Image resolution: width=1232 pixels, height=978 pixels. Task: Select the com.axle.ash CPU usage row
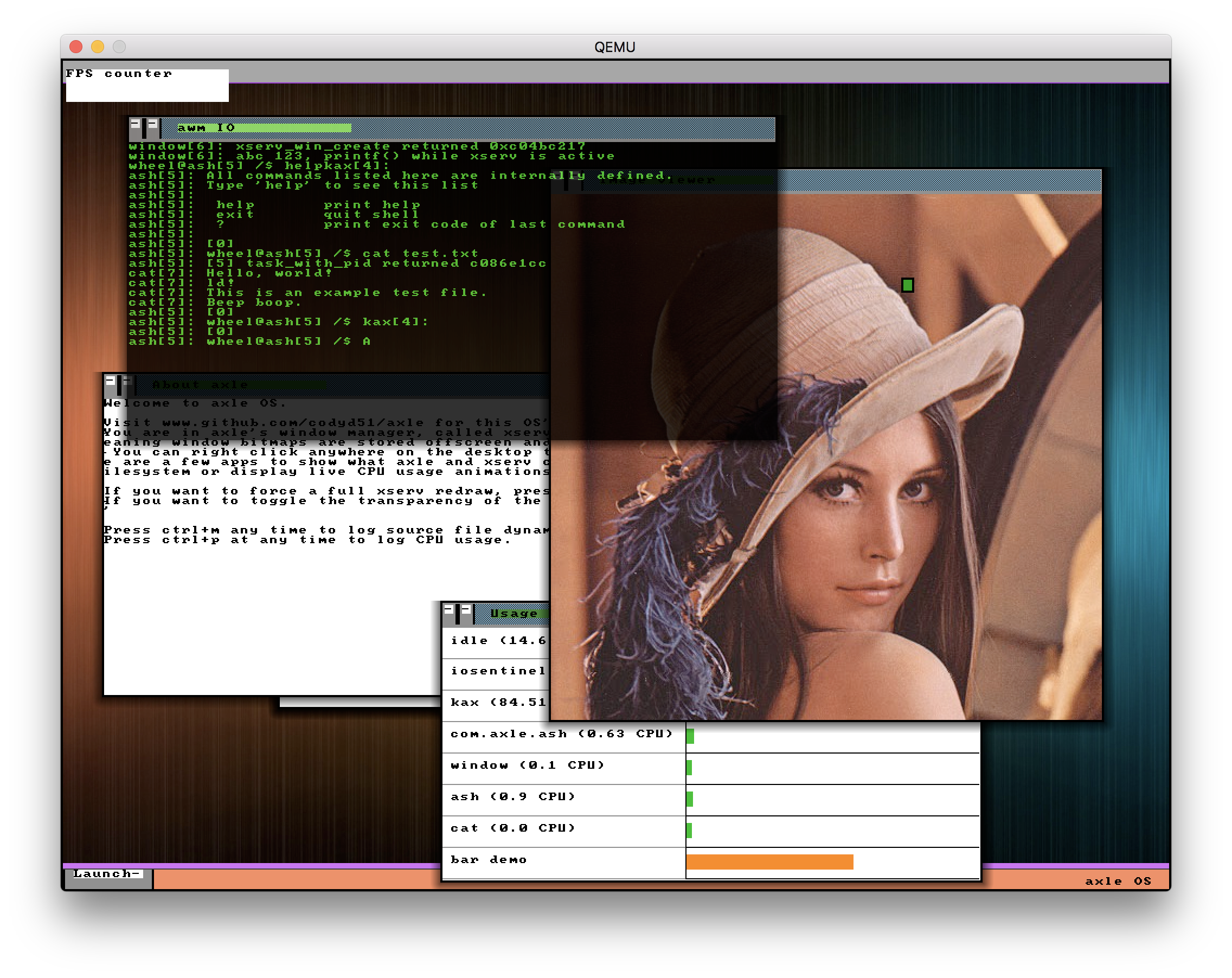(x=562, y=734)
